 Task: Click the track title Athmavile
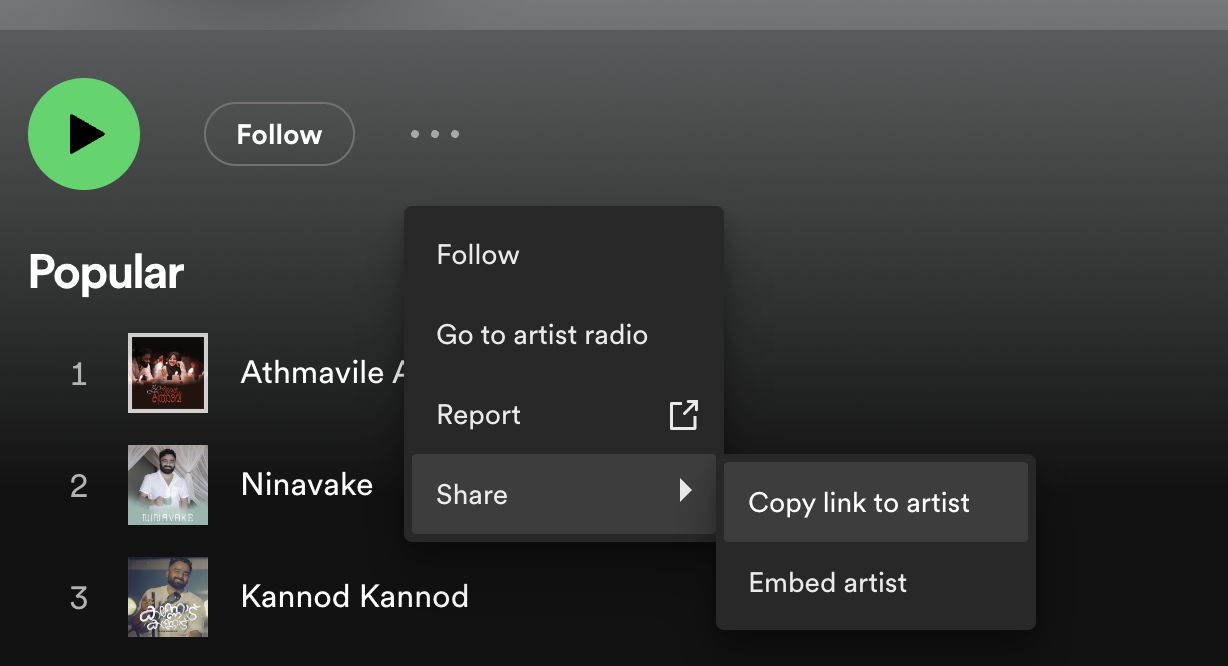(x=320, y=373)
